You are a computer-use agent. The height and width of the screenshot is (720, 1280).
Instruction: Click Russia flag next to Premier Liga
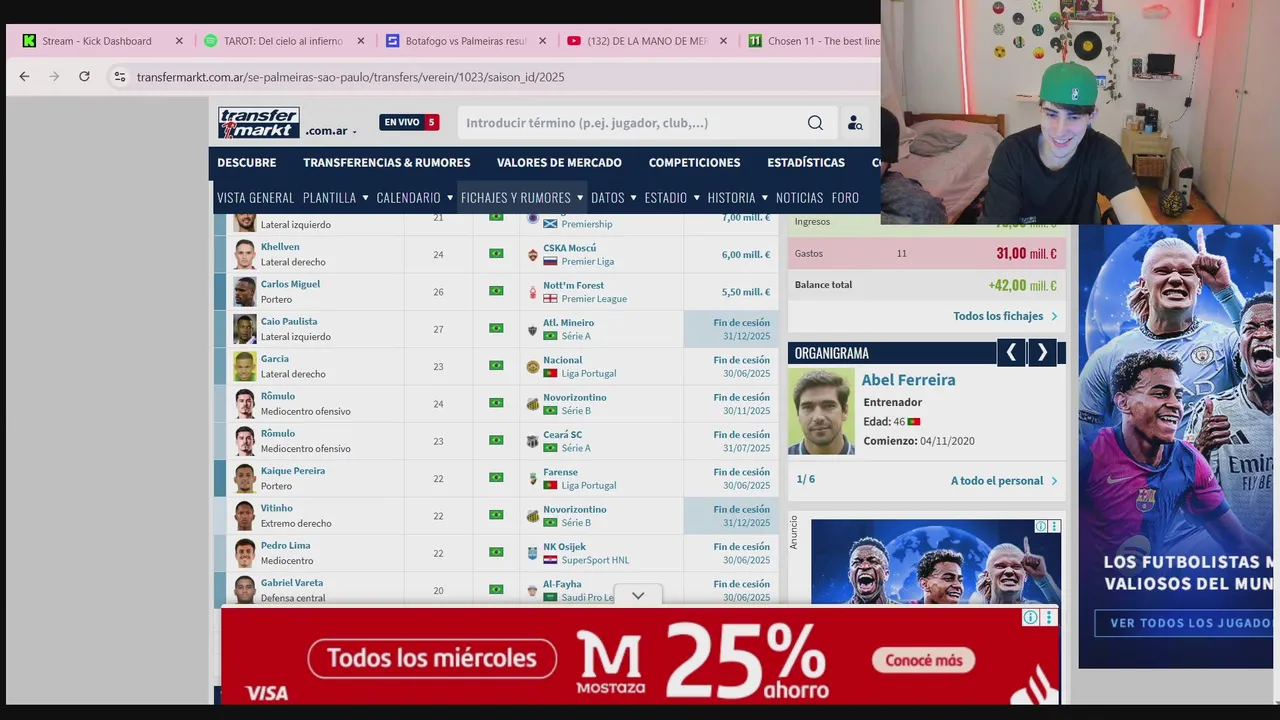[x=550, y=261]
